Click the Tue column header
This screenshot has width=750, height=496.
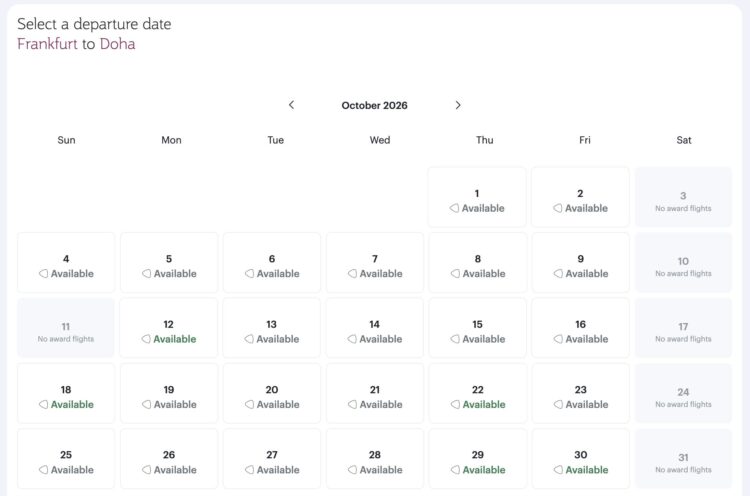(x=276, y=140)
